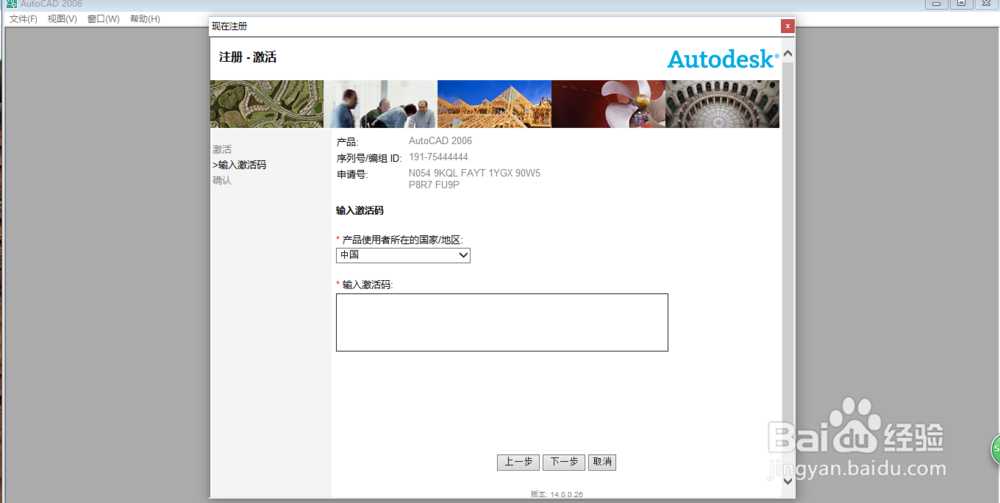1000x503 pixels.
Task: Open the 窗口(W) menu
Action: point(103,19)
